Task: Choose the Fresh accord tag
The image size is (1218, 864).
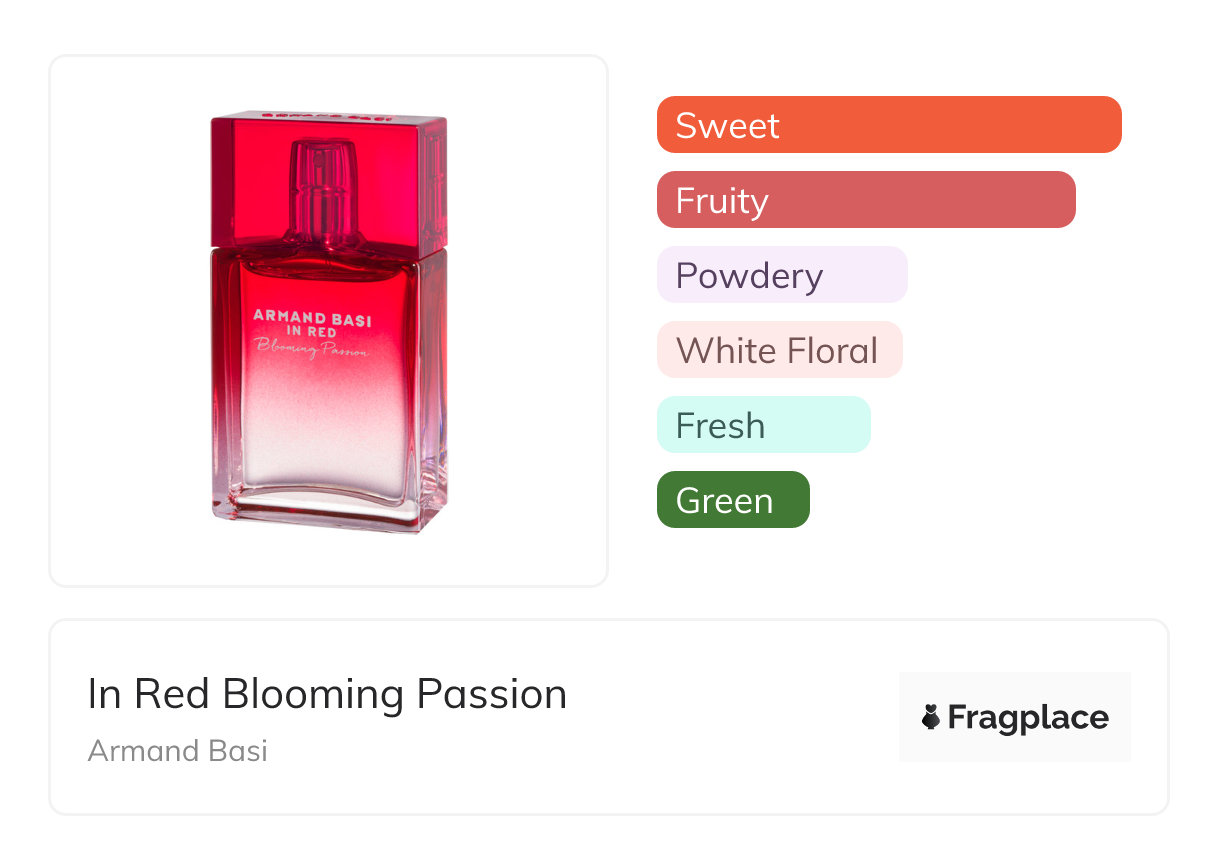Action: tap(763, 425)
